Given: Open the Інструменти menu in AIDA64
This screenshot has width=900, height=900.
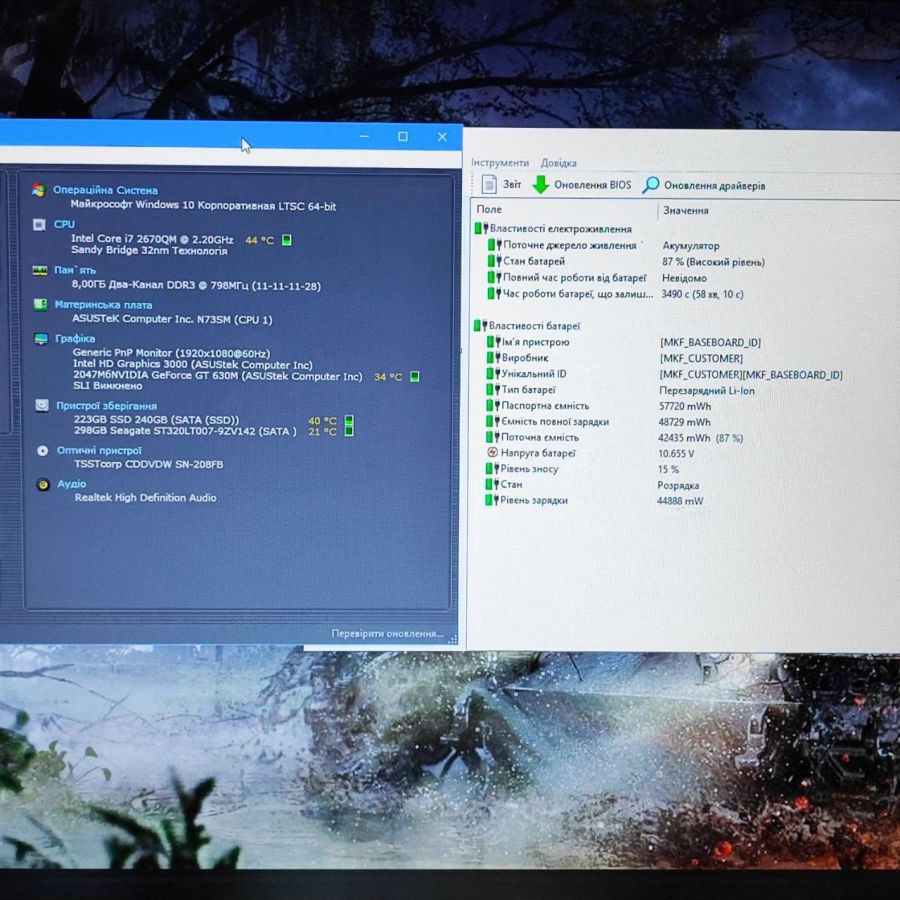Looking at the screenshot, I should point(500,162).
